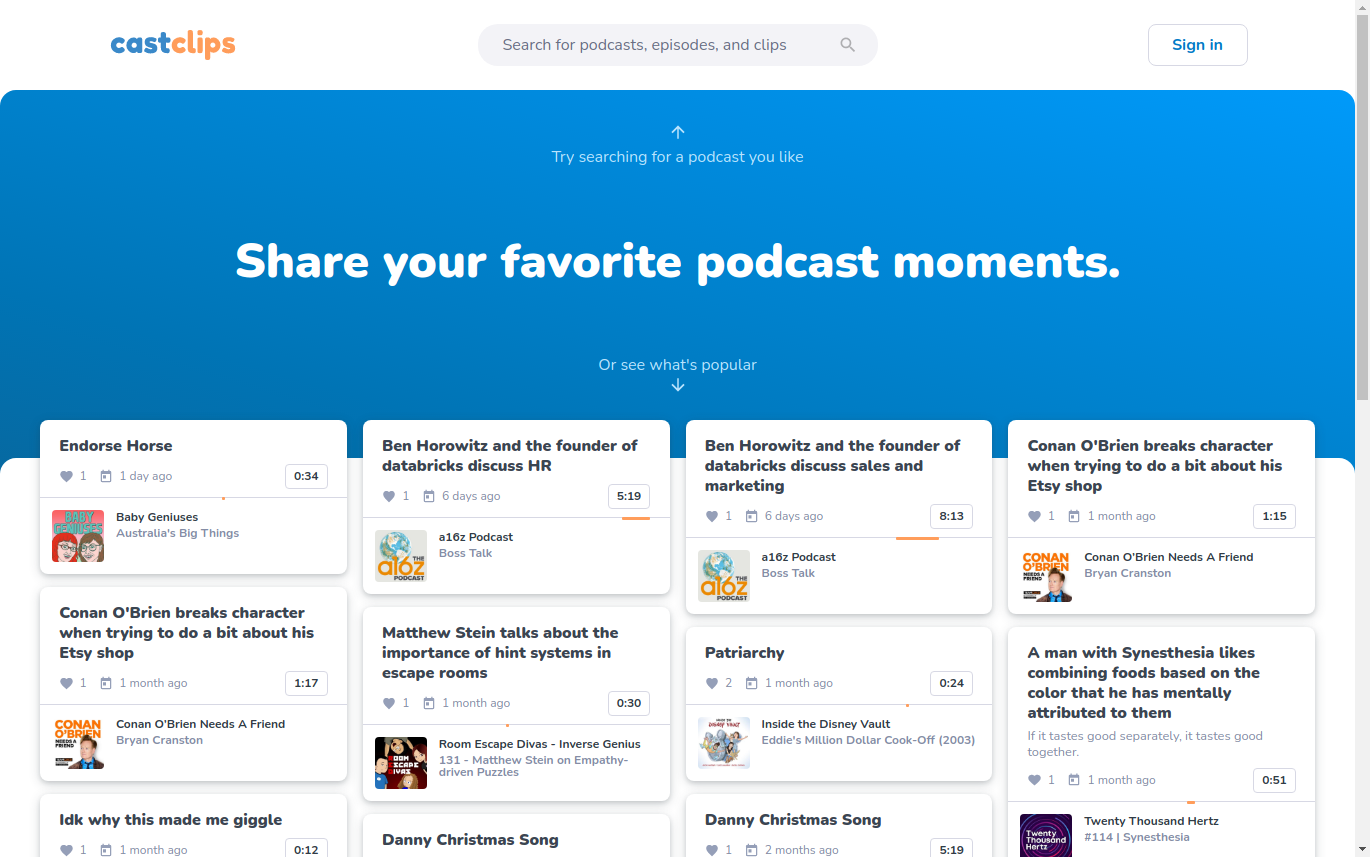Viewport: 1370px width, 857px height.
Task: Open a16z artwork on sales clip card
Action: point(724,576)
